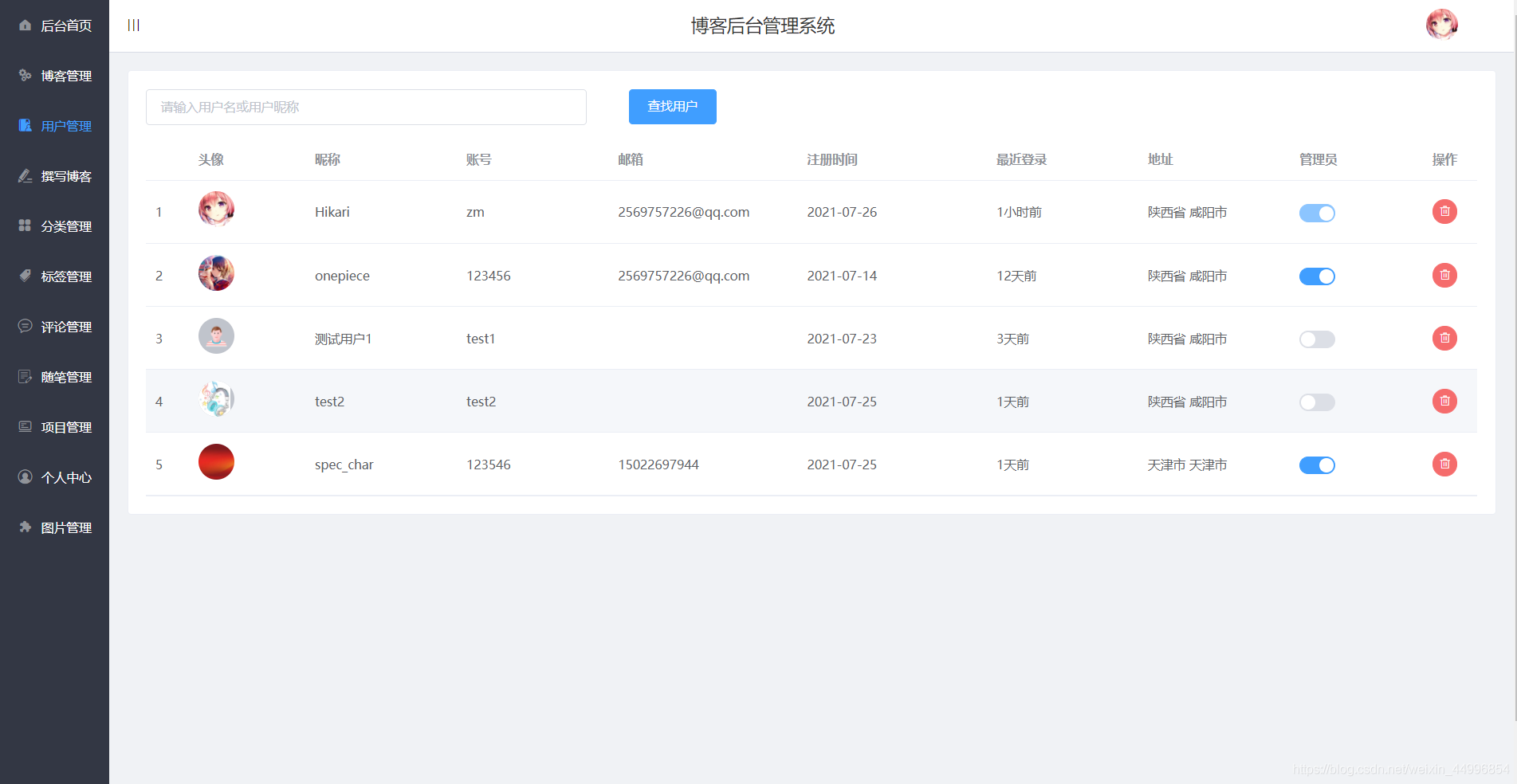Image resolution: width=1517 pixels, height=784 pixels.
Task: Open 分类管理 menu item
Action: [x=54, y=226]
